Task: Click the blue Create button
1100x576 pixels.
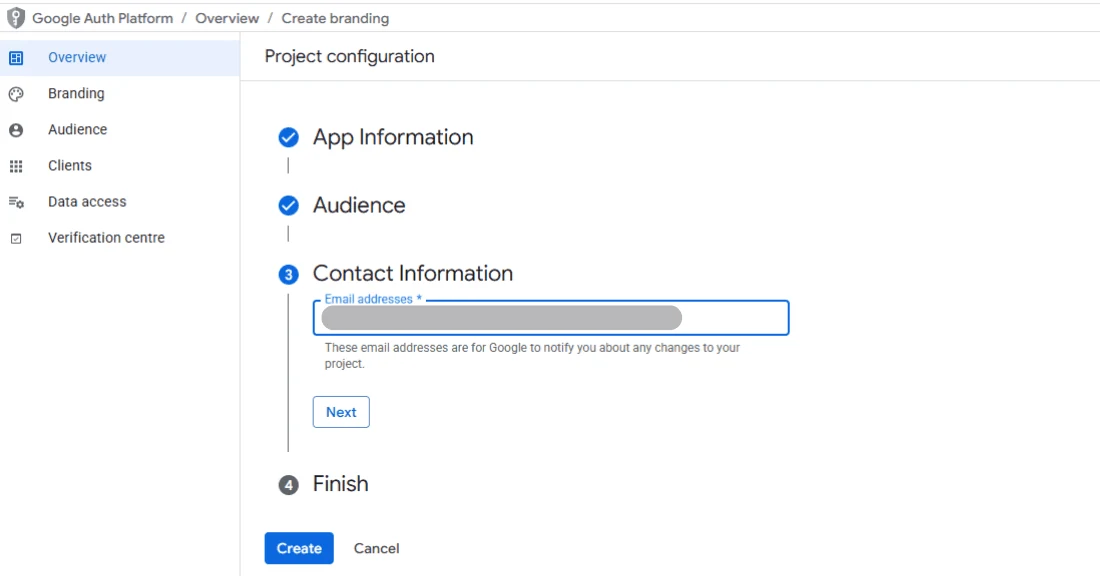Action: (299, 548)
